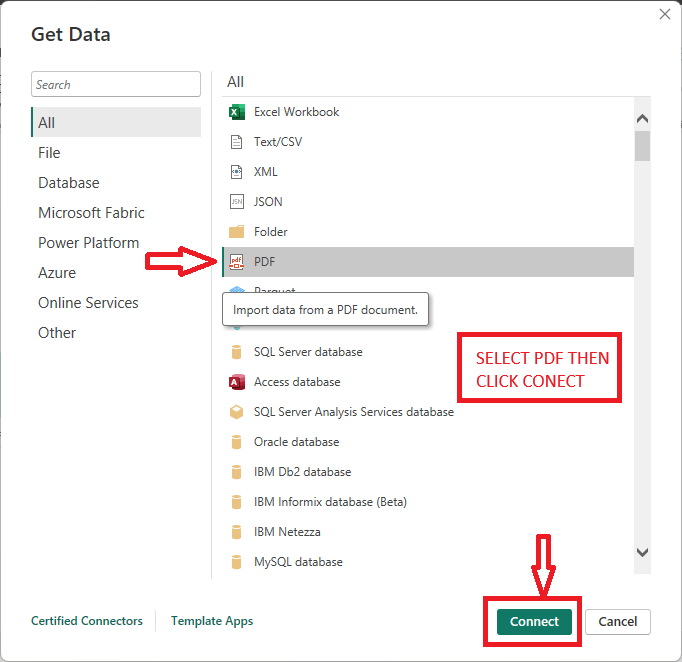
Task: Switch to the Other category
Action: [x=57, y=333]
